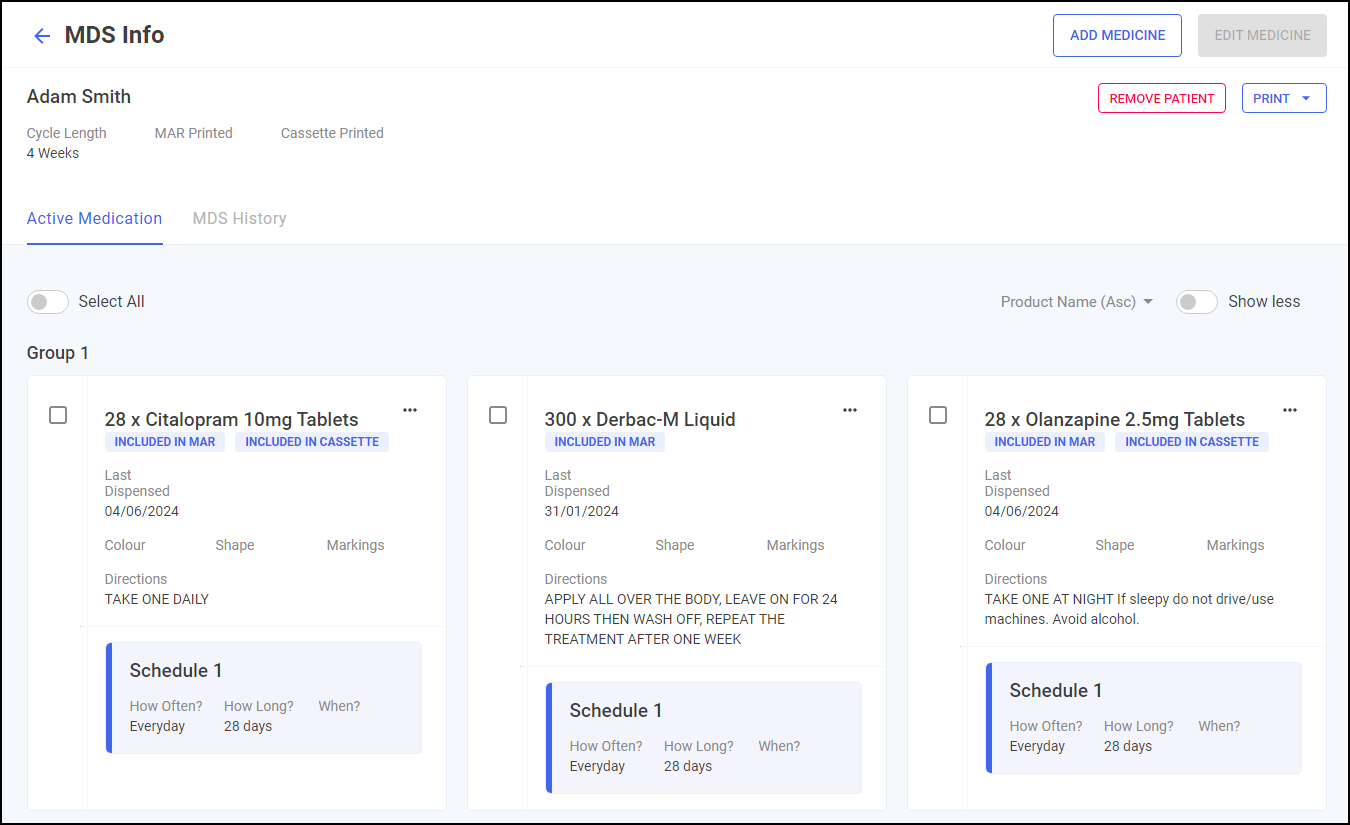Tick the Derbac-M Liquid checkbox

click(x=498, y=415)
